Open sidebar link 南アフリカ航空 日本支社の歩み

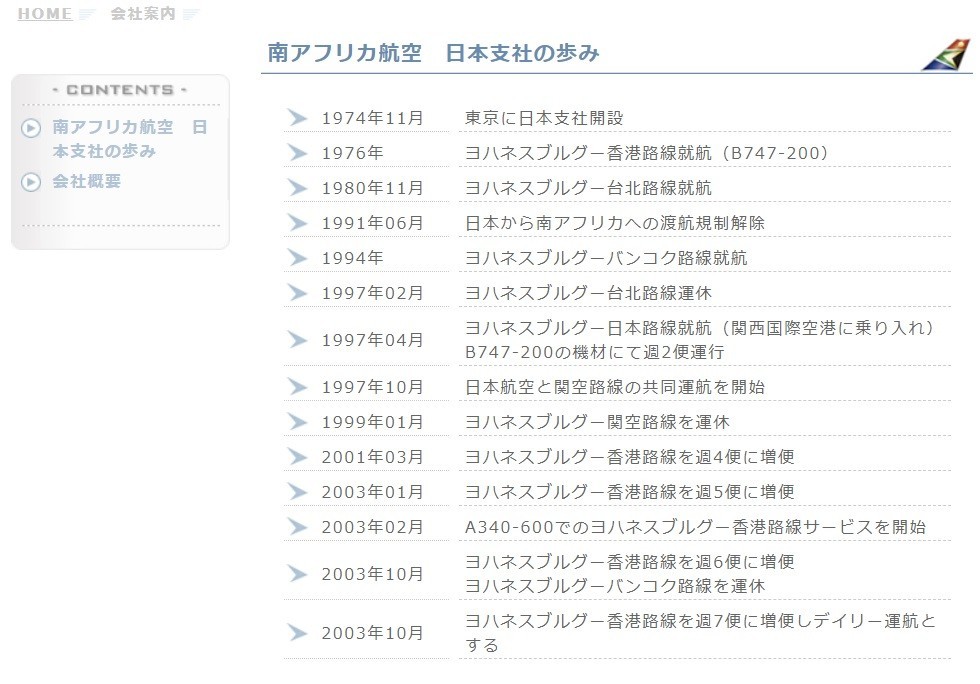(130, 139)
